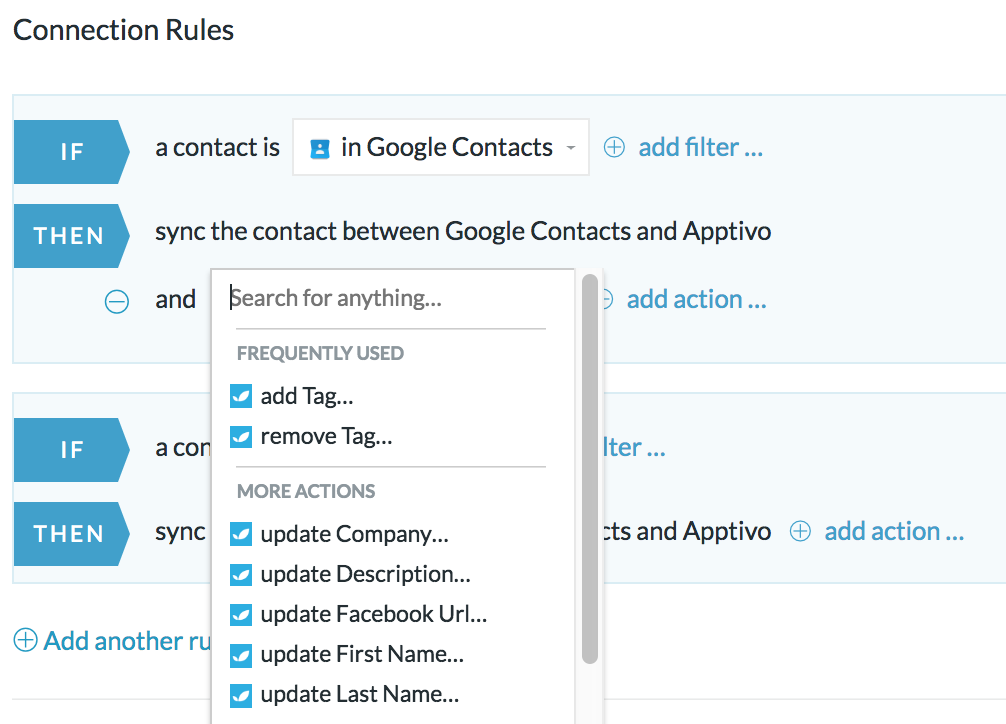Click 'add filter ...' link in first rule
The image size is (1006, 724).
point(701,147)
